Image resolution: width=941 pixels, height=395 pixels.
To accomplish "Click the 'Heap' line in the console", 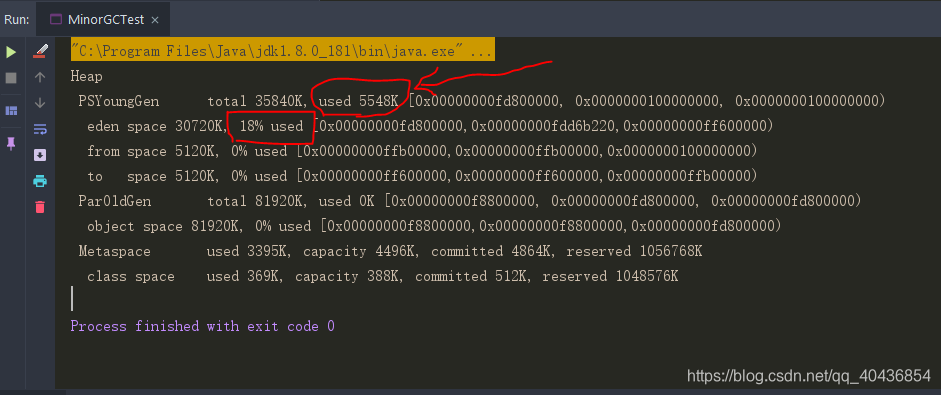I will [86, 77].
